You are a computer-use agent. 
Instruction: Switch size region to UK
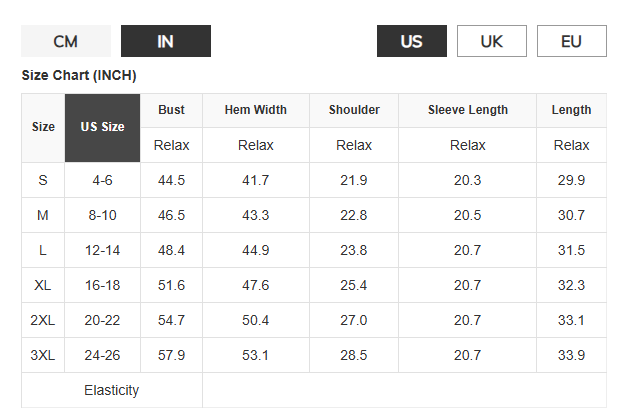[x=492, y=41]
